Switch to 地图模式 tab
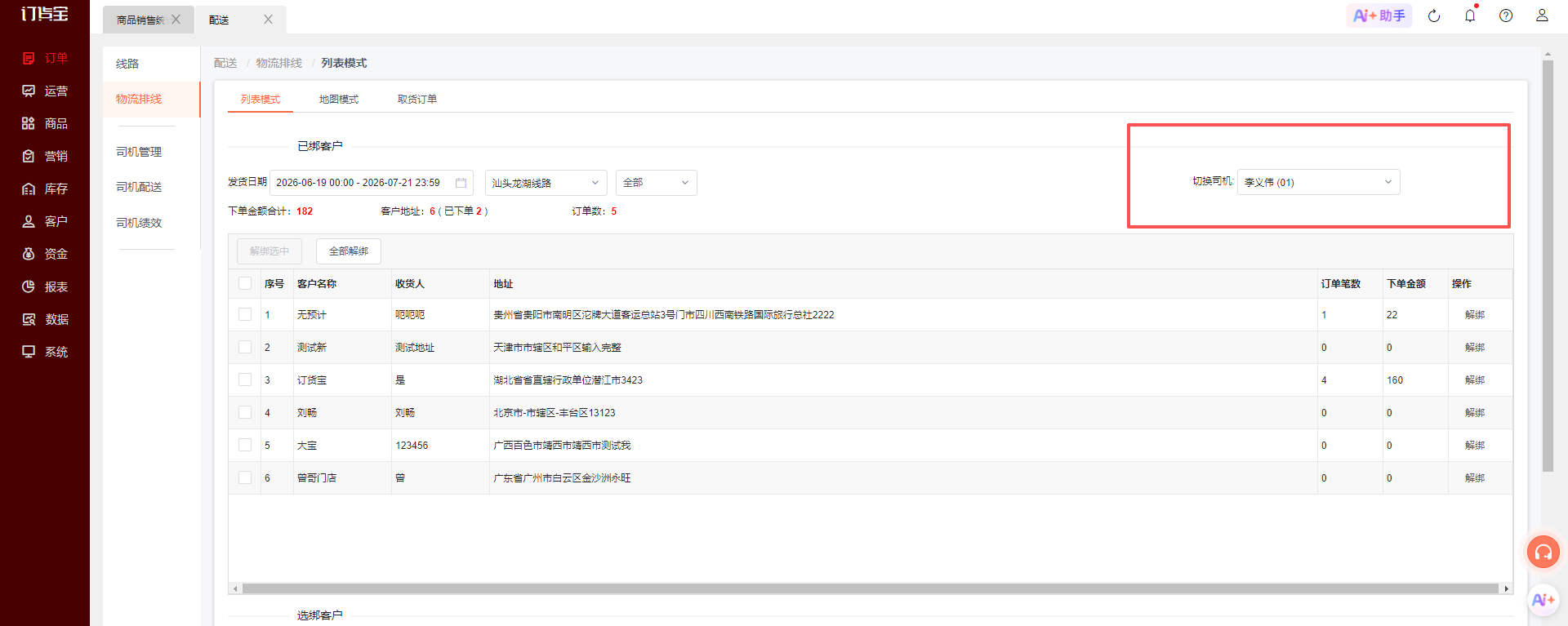 (339, 99)
